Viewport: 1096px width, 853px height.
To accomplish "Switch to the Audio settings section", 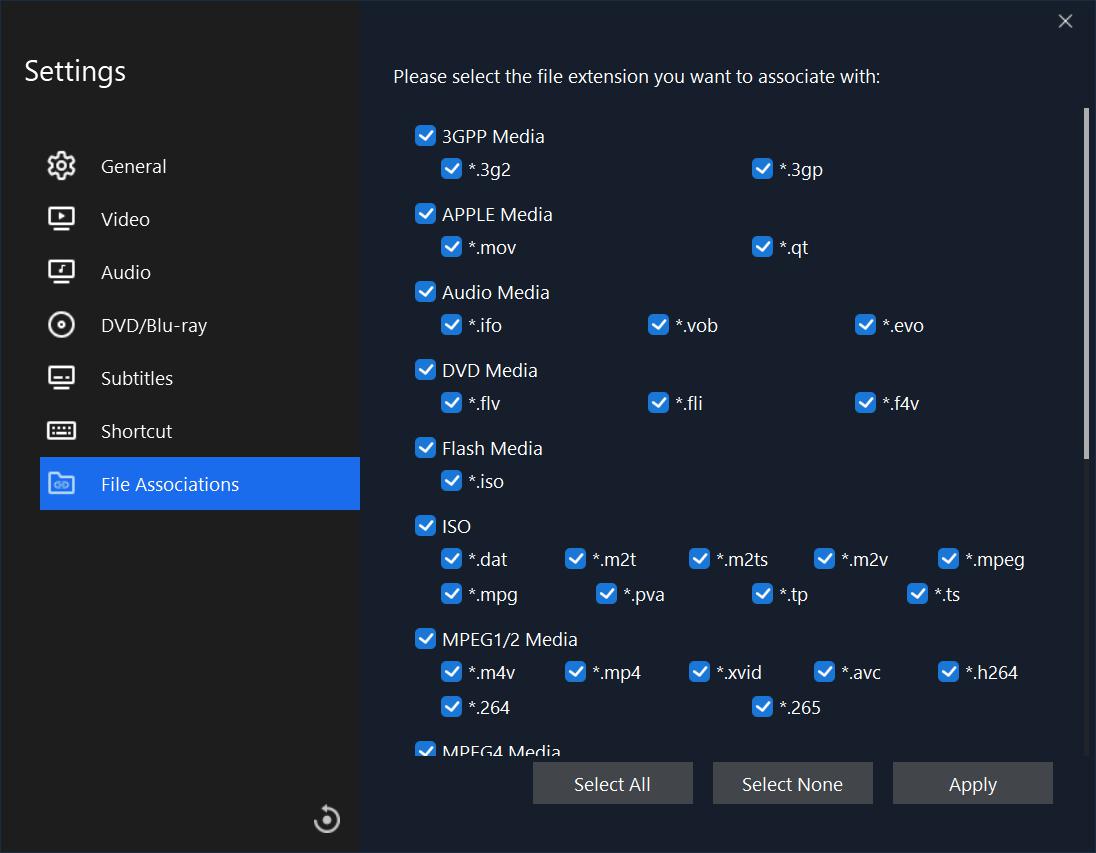I will [x=125, y=272].
